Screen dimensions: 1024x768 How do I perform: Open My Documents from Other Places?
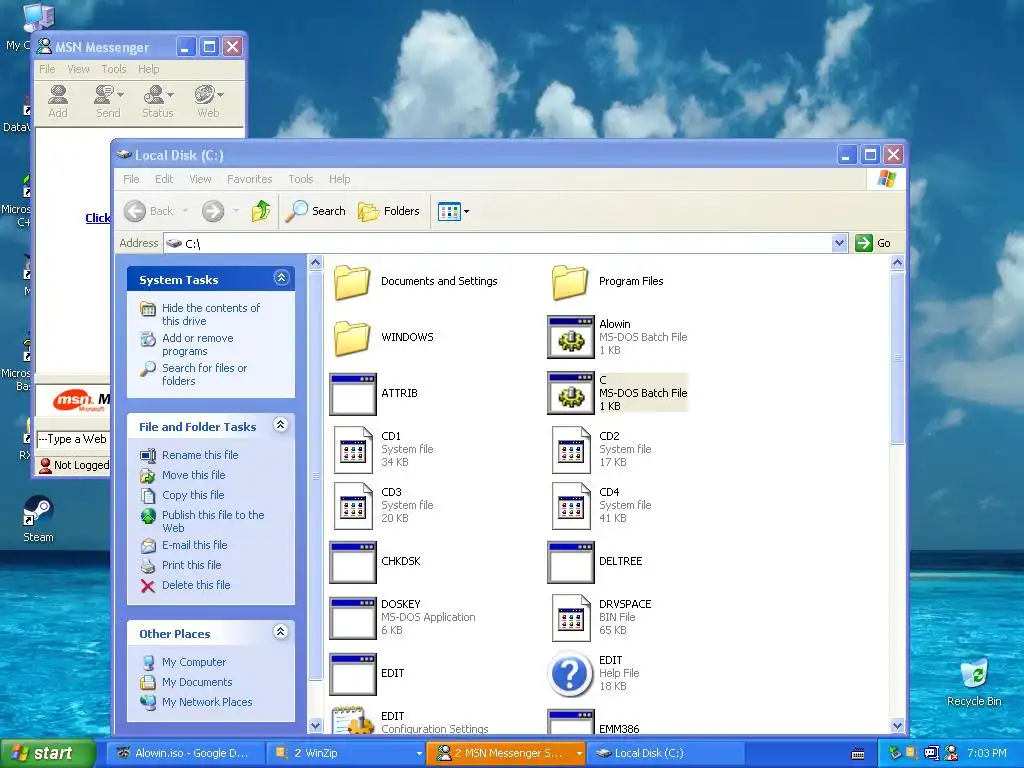click(197, 682)
